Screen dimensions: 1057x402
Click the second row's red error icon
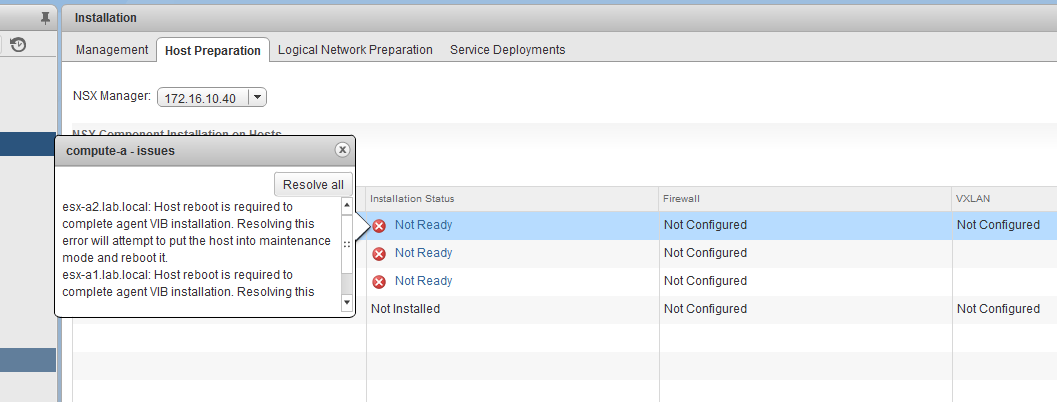pos(379,254)
